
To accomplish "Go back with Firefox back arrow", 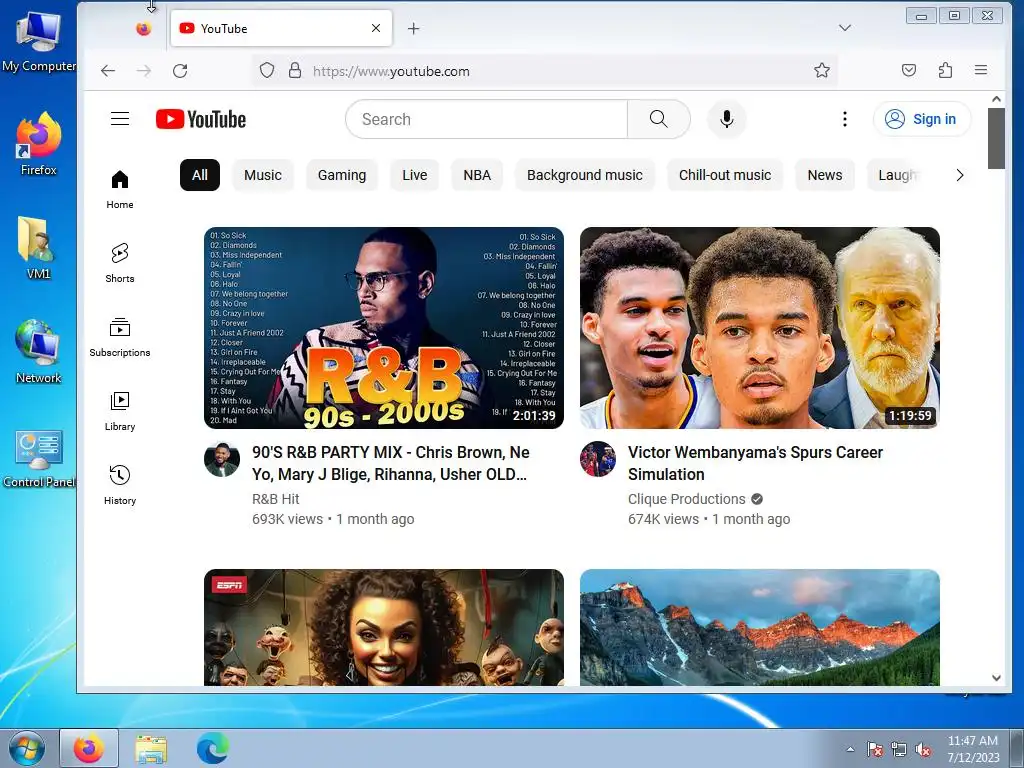I will coord(108,71).
